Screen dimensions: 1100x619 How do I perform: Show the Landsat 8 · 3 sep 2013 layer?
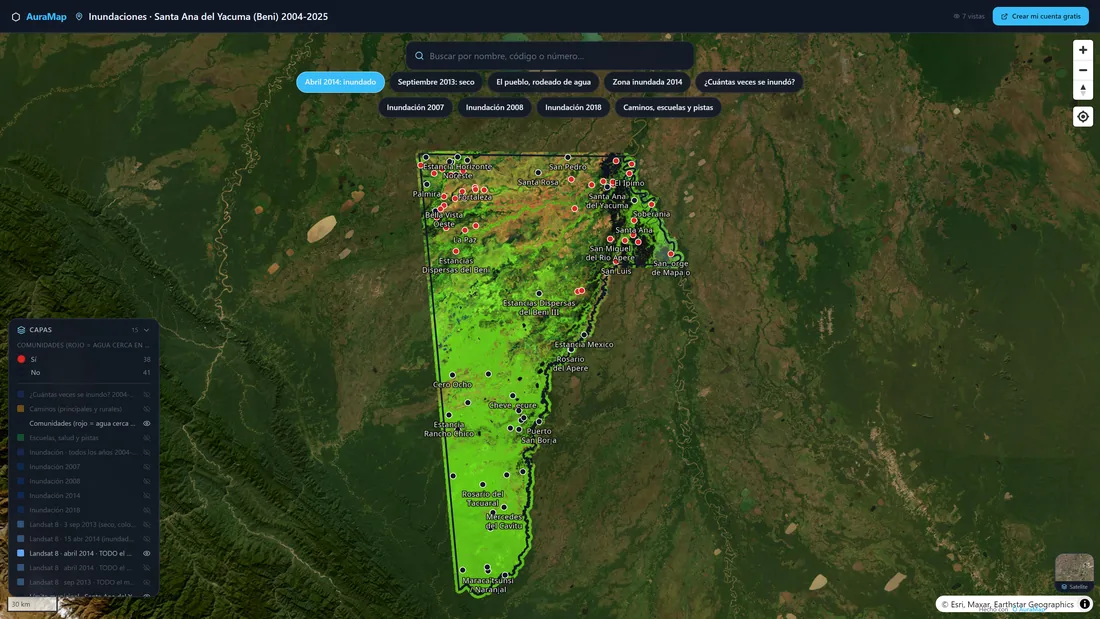[x=147, y=524]
